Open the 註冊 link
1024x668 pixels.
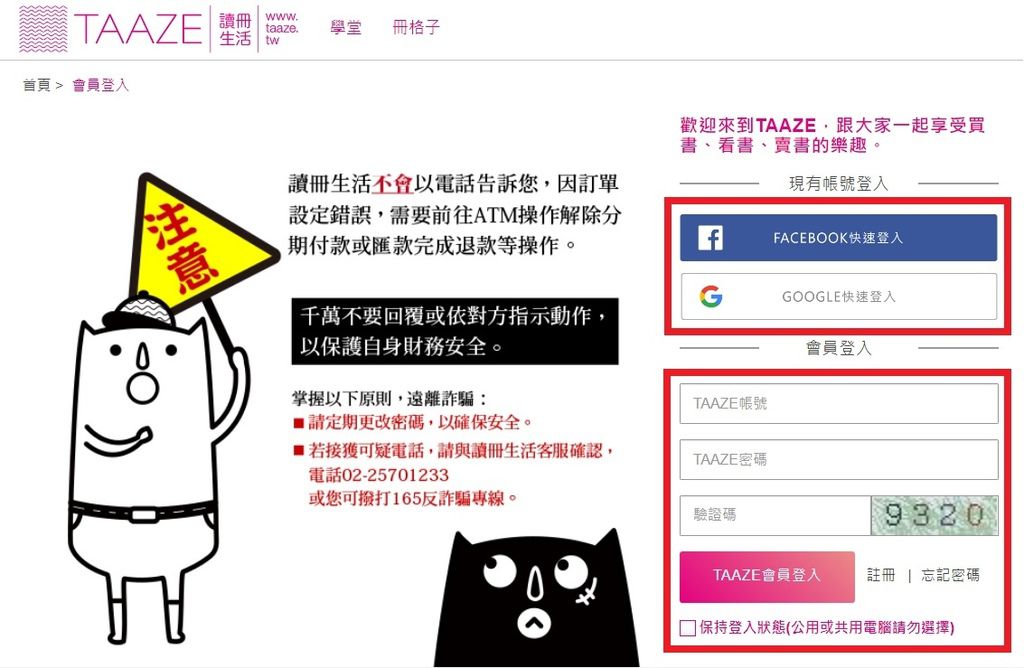pos(881,575)
